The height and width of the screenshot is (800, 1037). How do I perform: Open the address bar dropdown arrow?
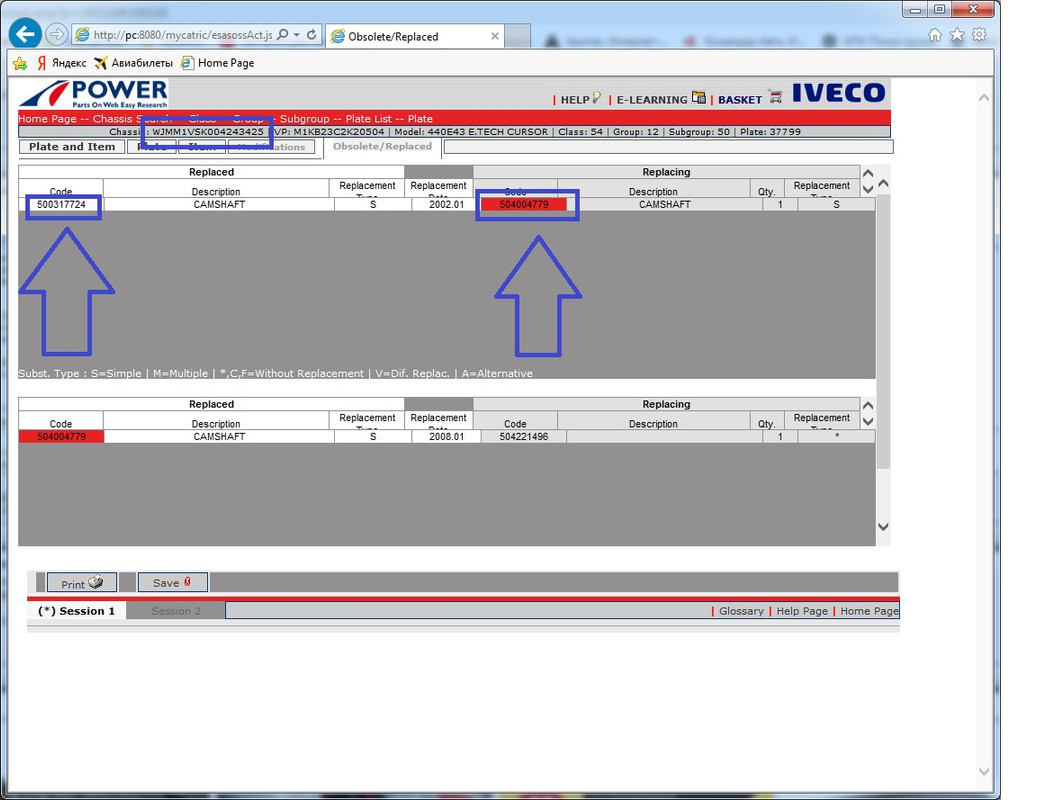296,34
